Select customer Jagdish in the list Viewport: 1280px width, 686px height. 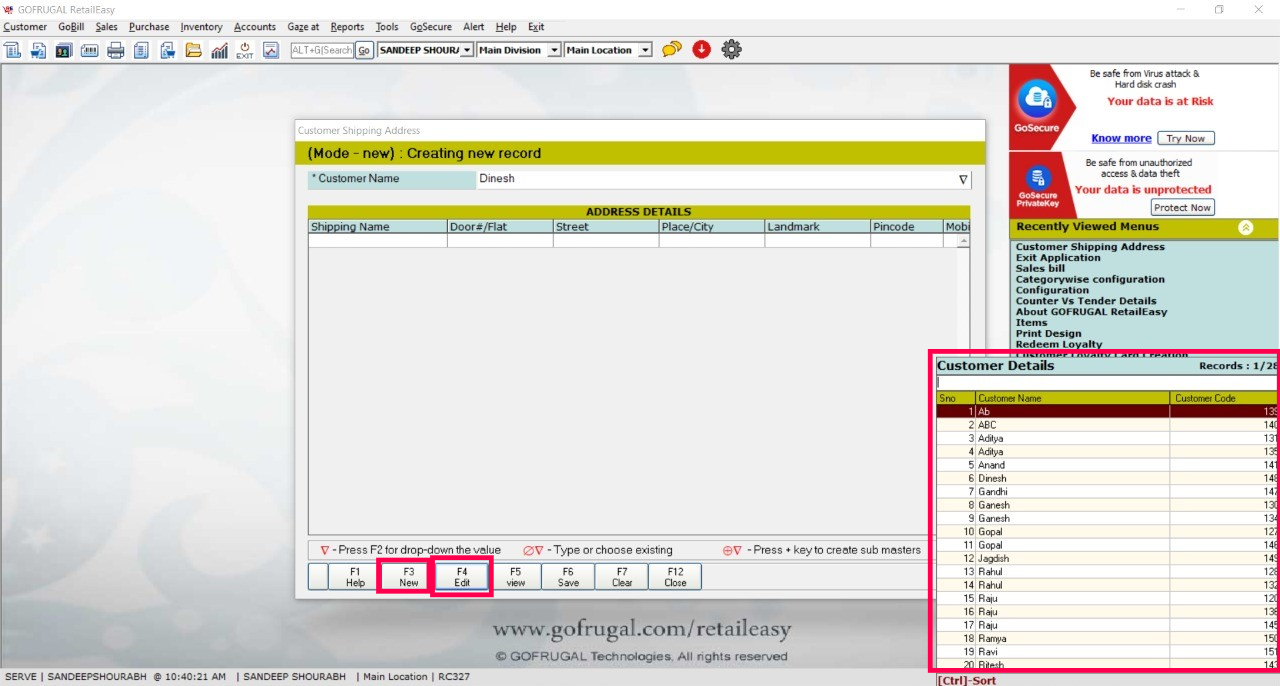[x=1107, y=558]
